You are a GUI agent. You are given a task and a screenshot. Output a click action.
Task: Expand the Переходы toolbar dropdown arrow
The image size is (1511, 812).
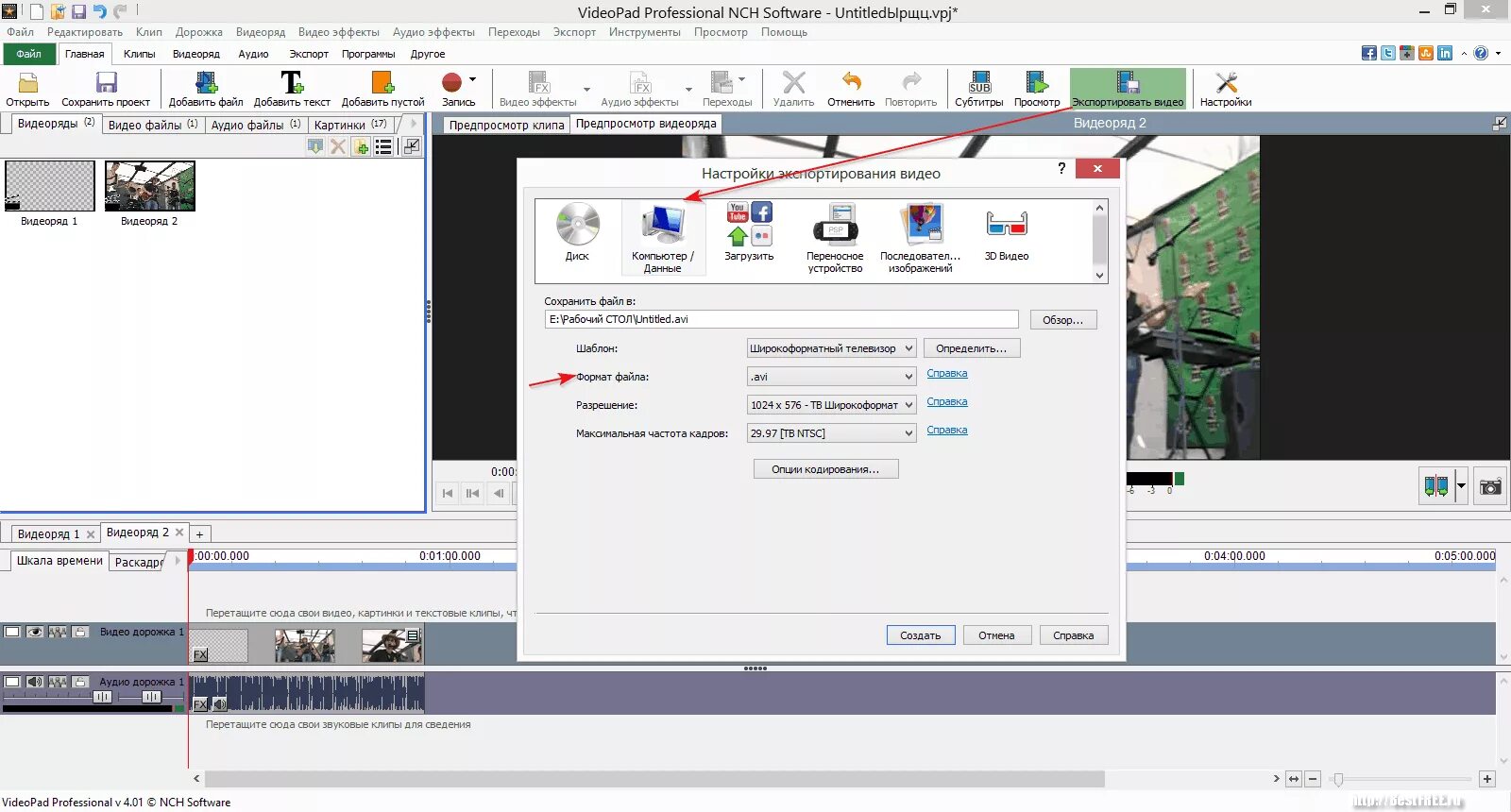(741, 79)
